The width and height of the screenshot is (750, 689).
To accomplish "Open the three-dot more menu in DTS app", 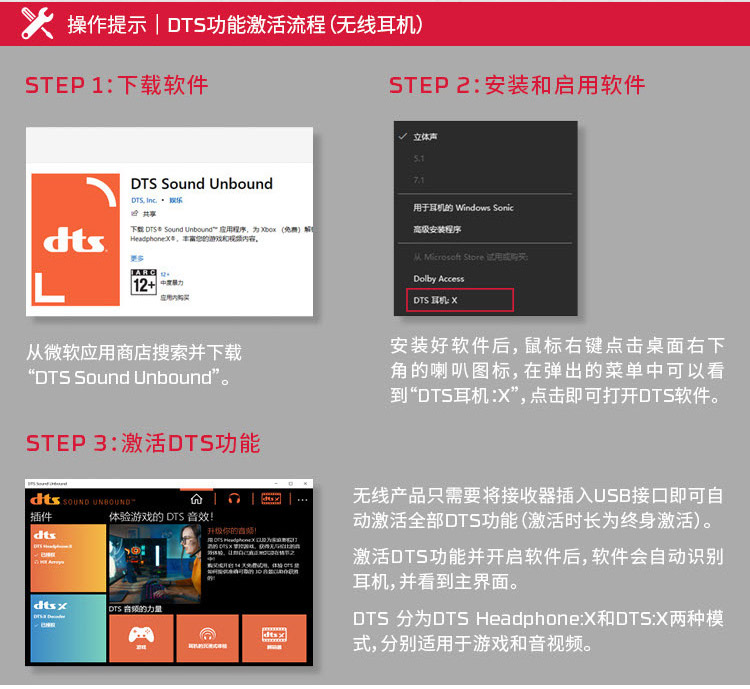I will 302,500.
